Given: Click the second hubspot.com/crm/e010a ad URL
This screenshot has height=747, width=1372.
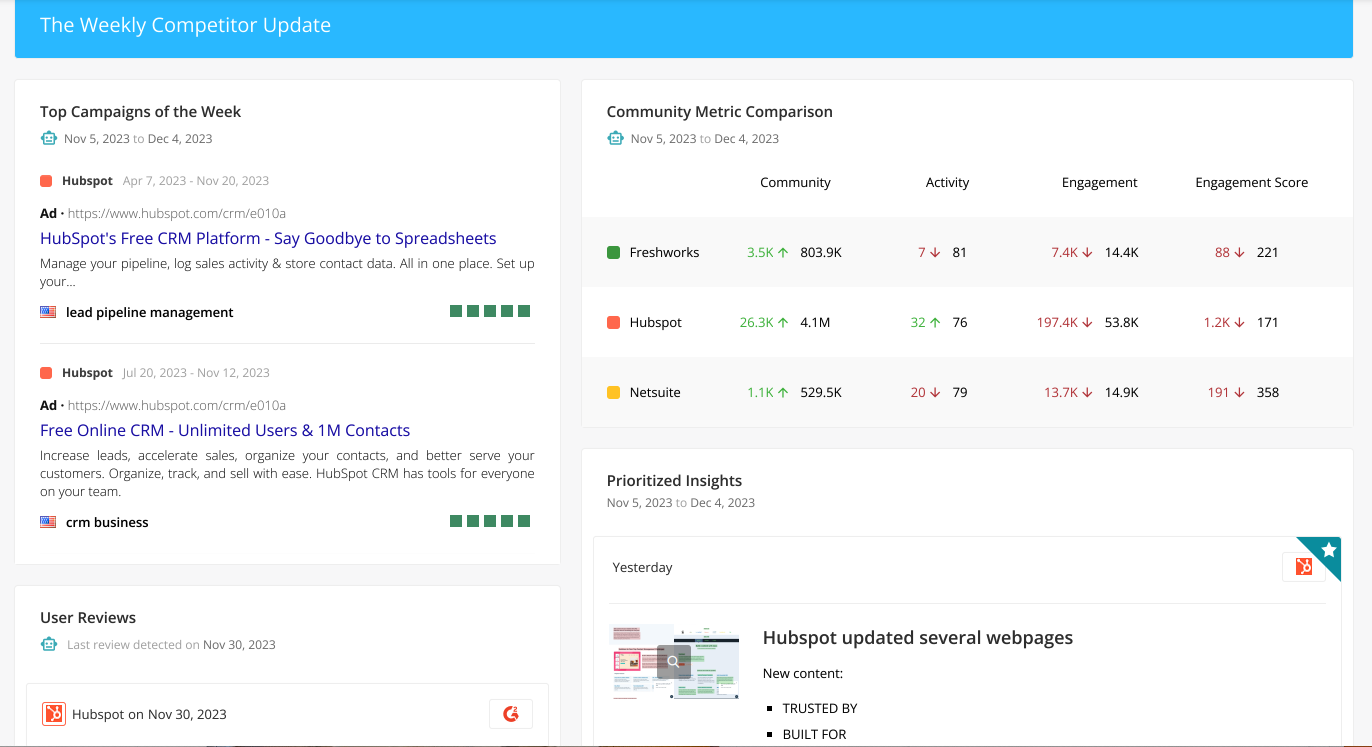Looking at the screenshot, I should tap(177, 405).
